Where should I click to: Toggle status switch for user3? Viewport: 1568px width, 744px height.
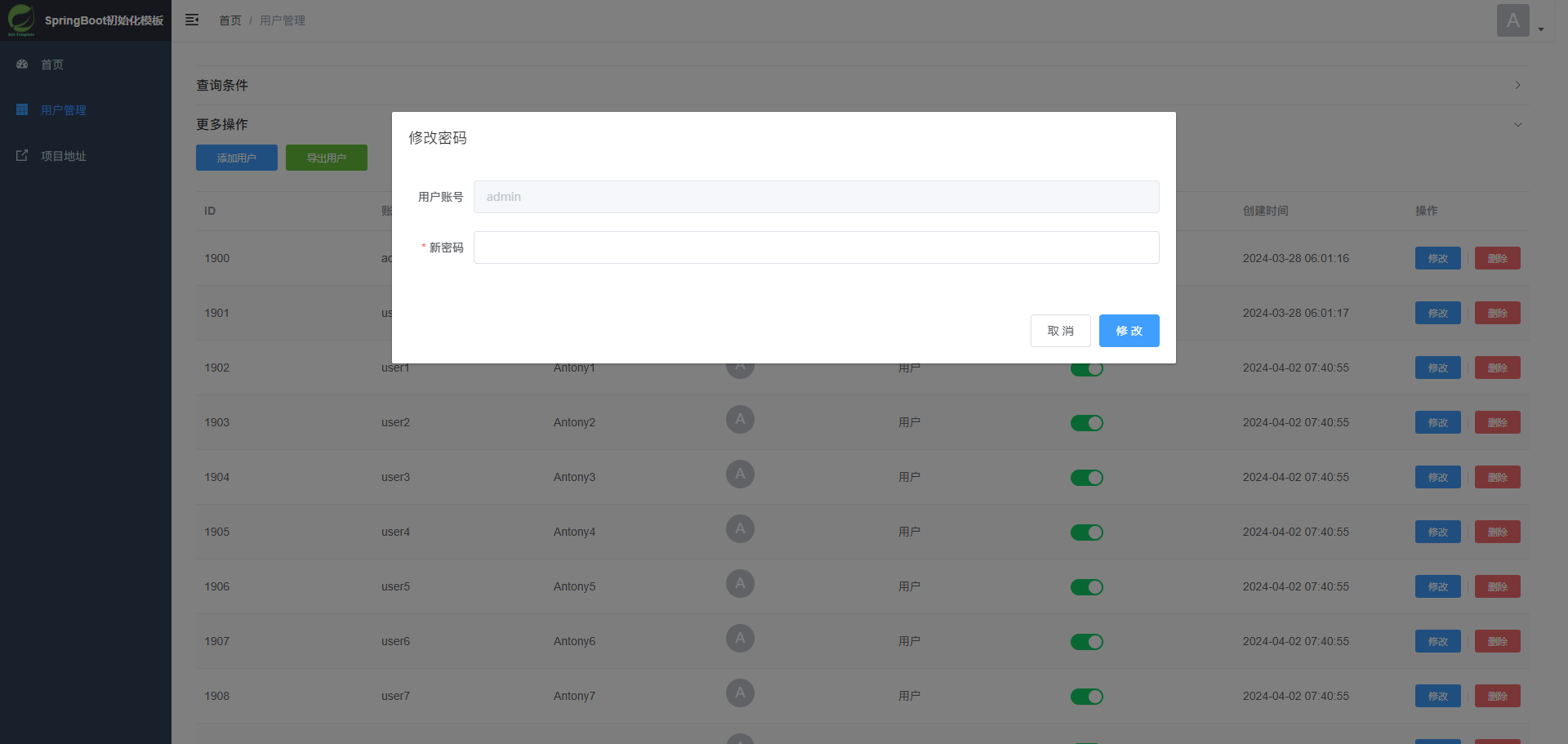point(1087,478)
